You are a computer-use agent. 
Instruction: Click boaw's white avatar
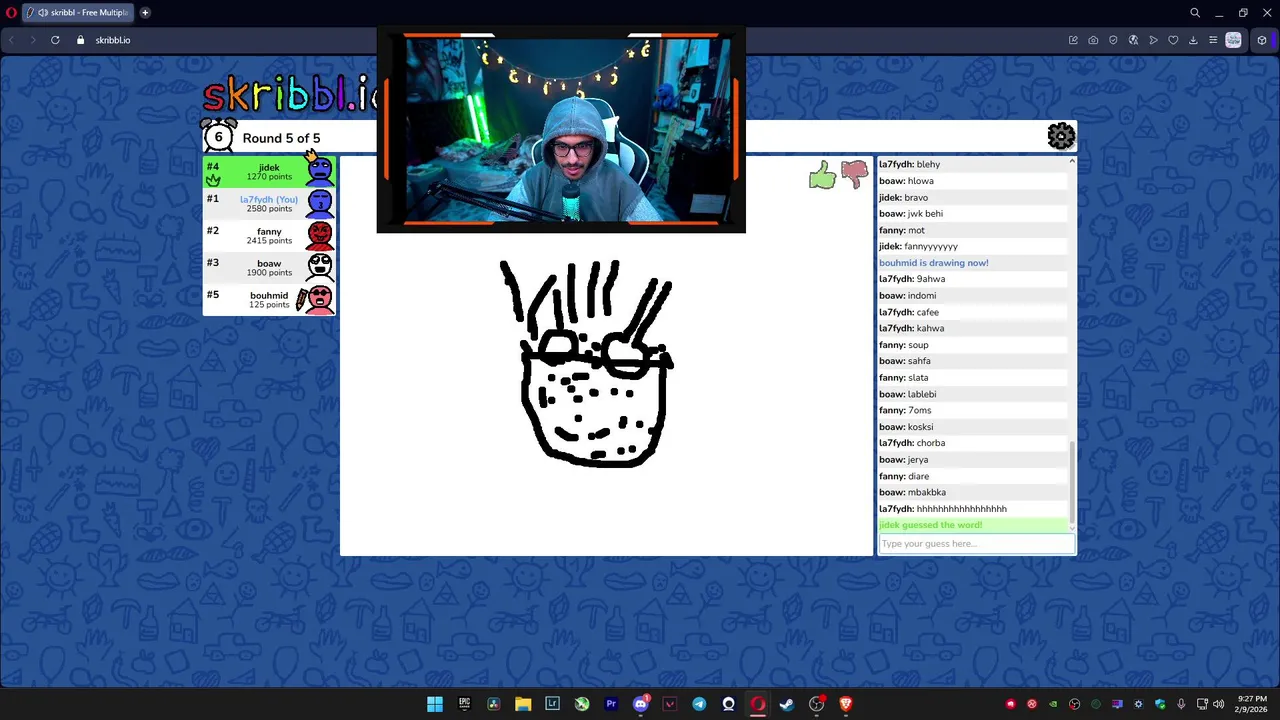coord(320,267)
